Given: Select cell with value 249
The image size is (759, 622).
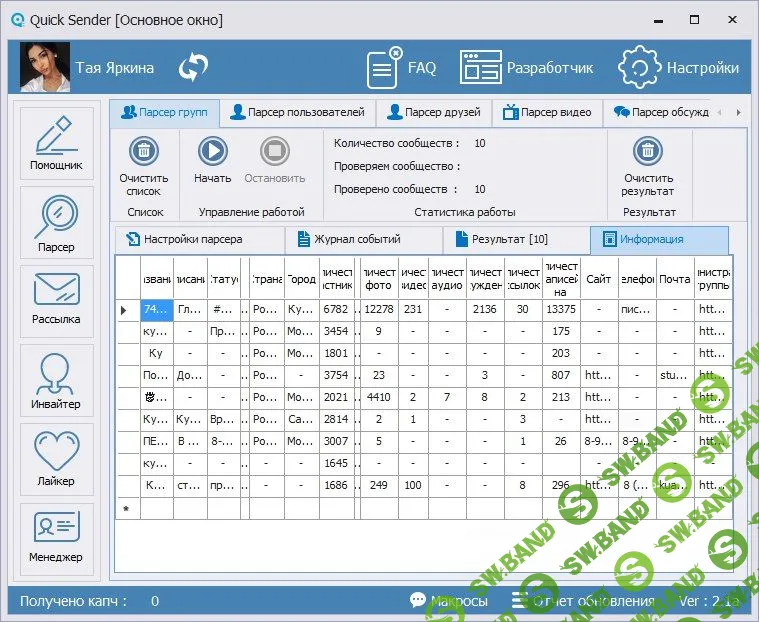Looking at the screenshot, I should (379, 485).
